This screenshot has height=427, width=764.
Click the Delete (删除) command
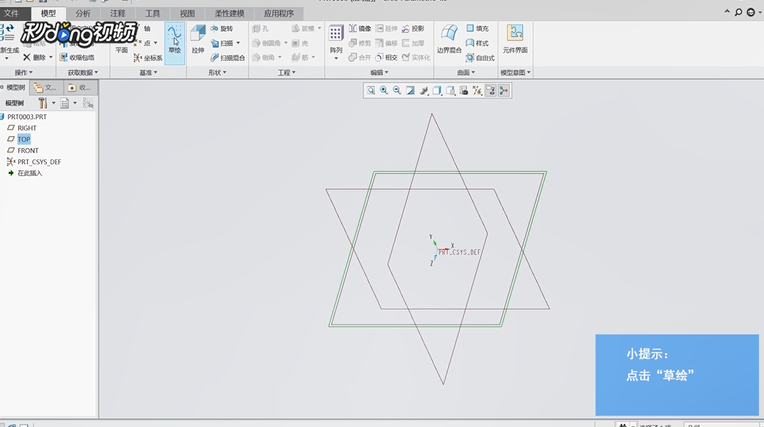click(x=34, y=58)
